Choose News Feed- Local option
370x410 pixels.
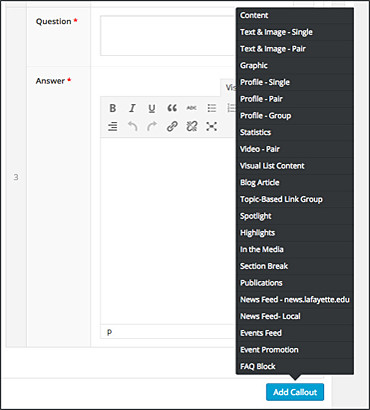click(x=295, y=316)
